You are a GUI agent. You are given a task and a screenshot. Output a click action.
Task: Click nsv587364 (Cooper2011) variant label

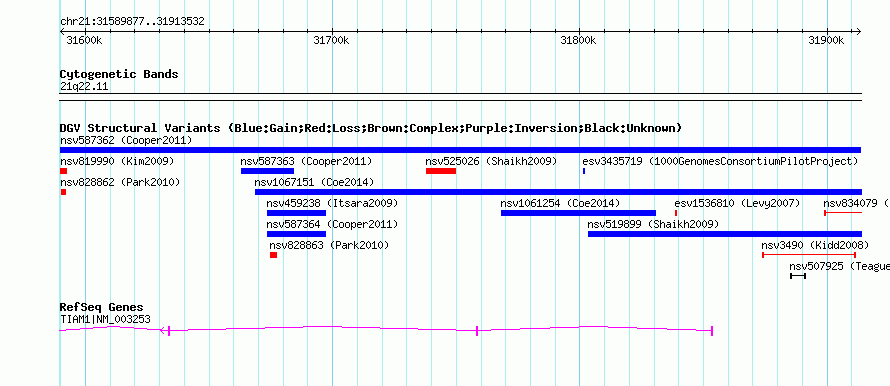pyautogui.click(x=333, y=224)
